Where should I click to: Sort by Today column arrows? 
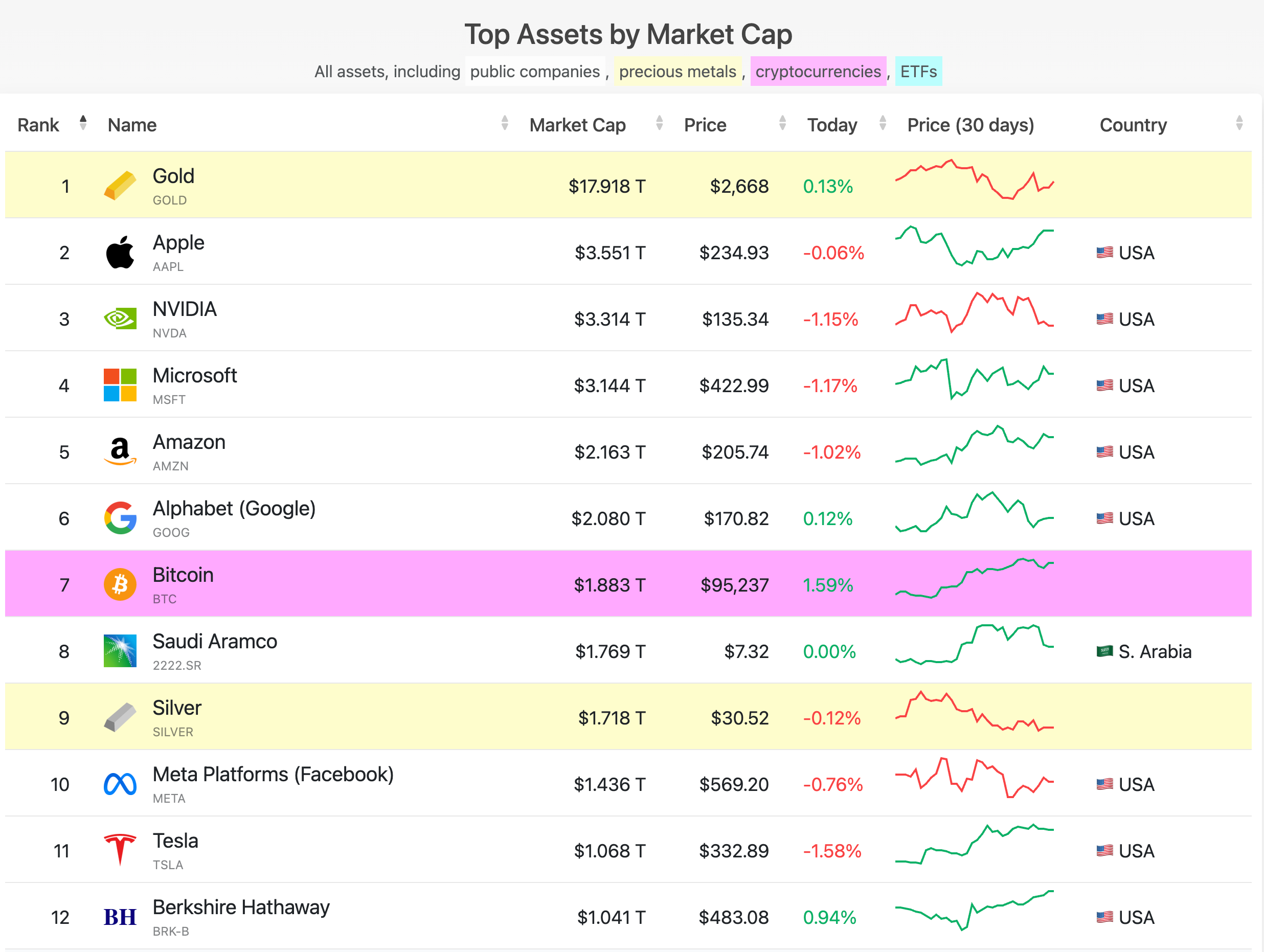click(882, 123)
